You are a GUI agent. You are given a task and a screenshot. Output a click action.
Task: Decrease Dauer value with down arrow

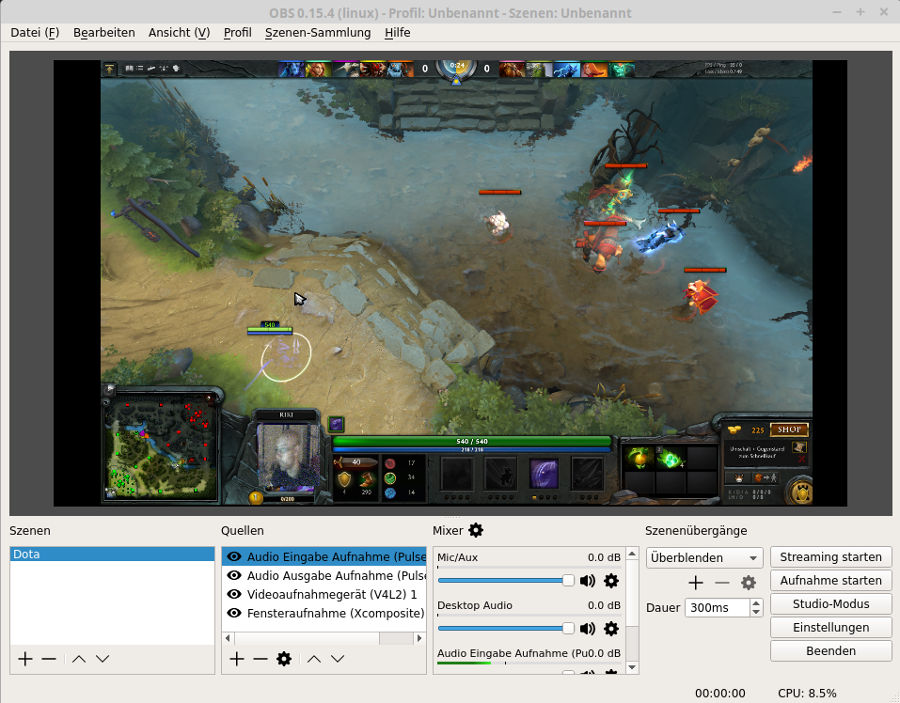click(x=757, y=612)
